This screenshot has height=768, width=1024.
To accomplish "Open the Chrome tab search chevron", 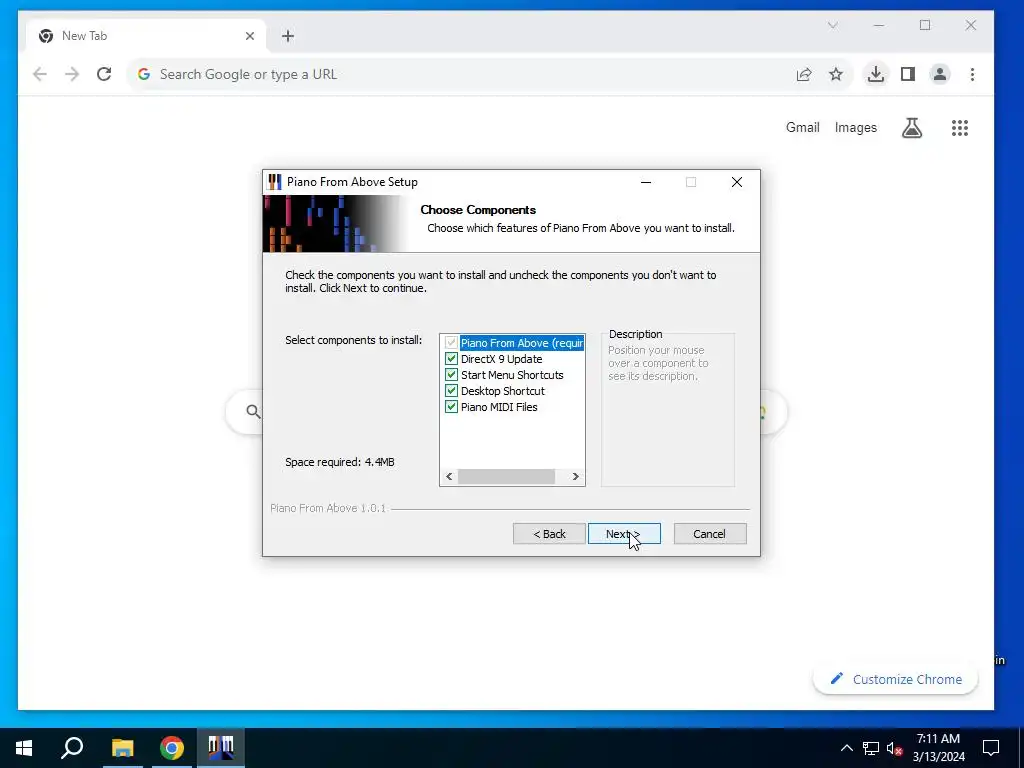I will tap(833, 25).
